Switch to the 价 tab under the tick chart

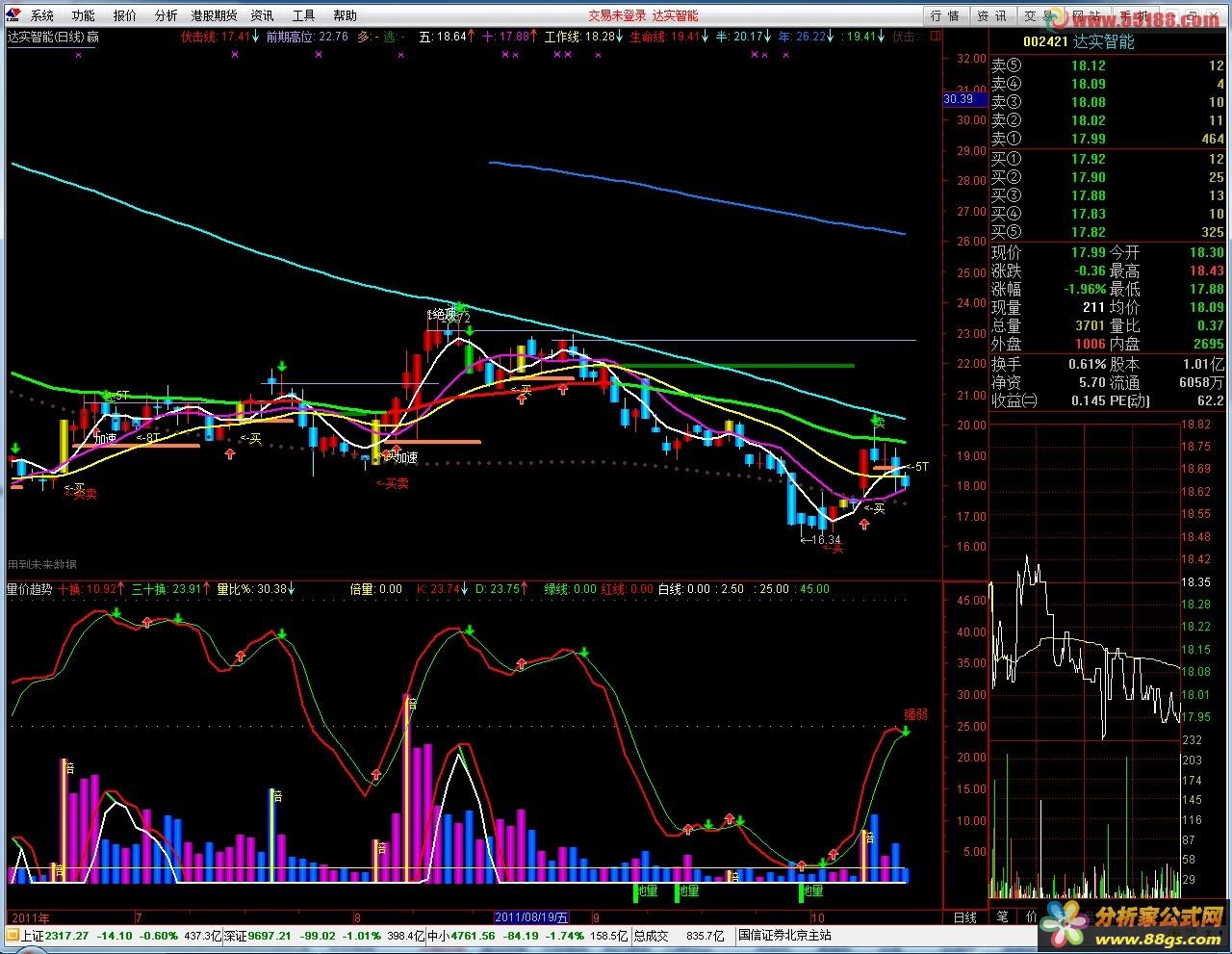point(1032,917)
